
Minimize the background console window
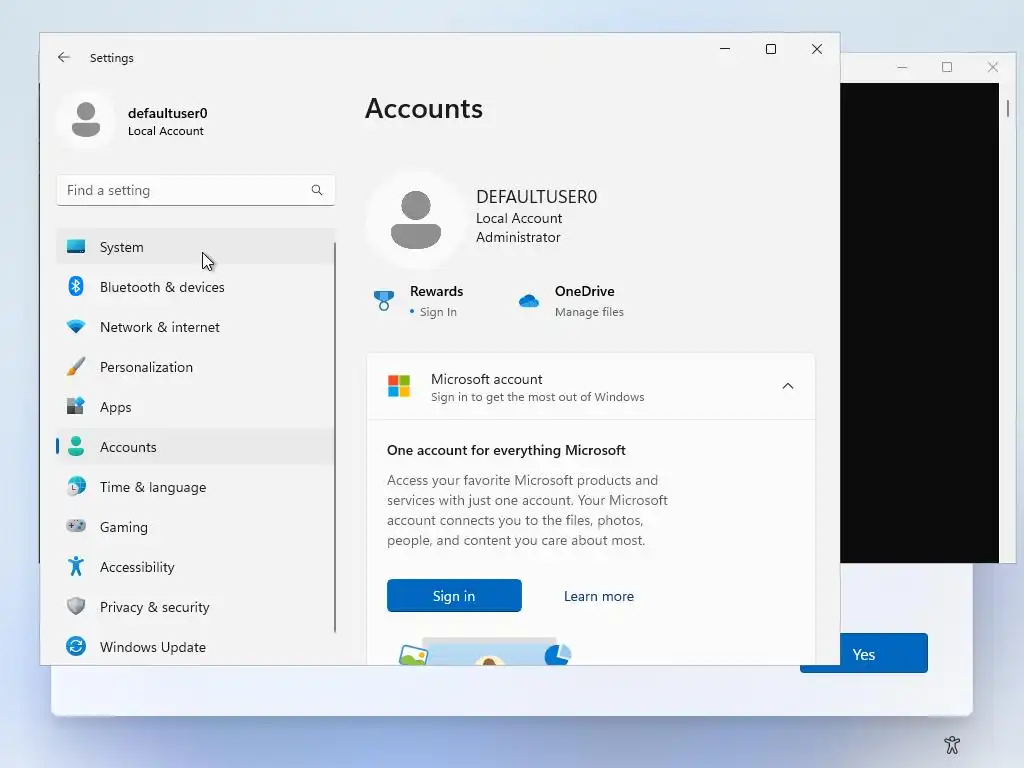click(x=902, y=67)
